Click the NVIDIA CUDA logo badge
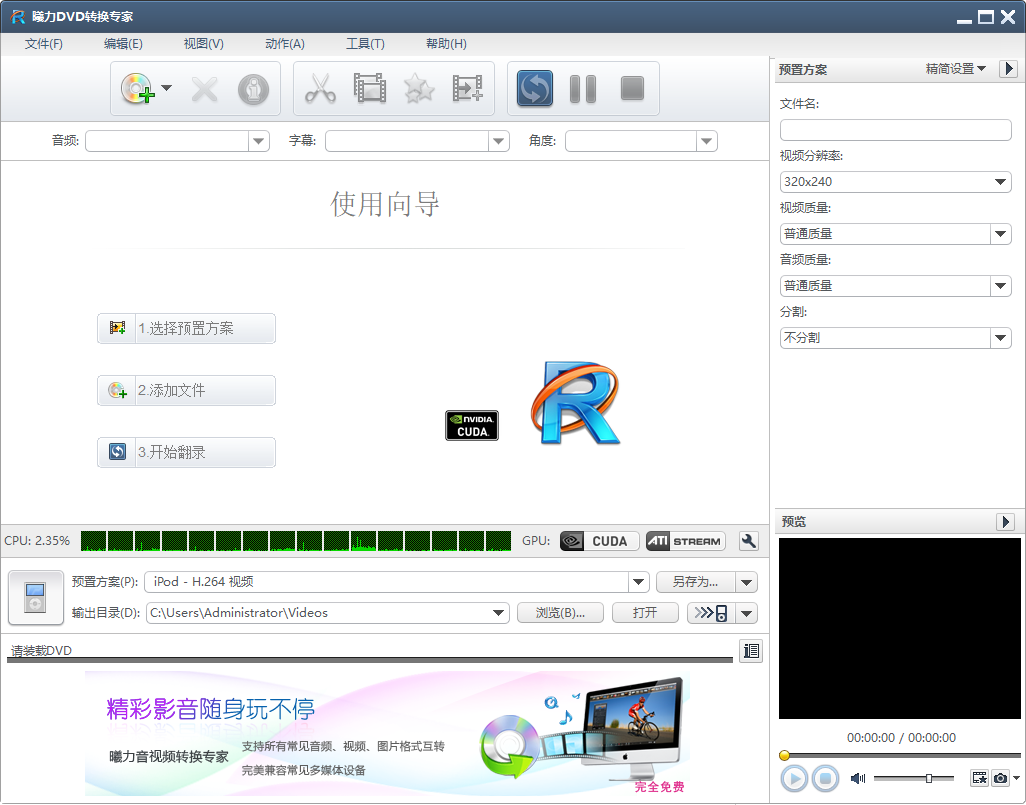This screenshot has height=805, width=1026. [x=472, y=425]
